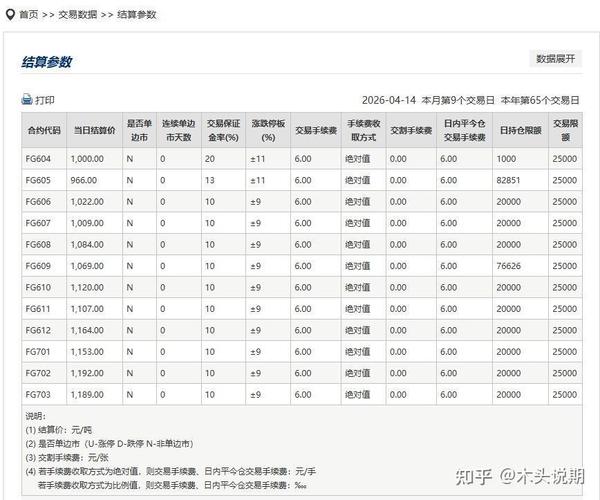This screenshot has width=600, height=500.
Task: Select the 交割手续费 column header
Action: coord(411,130)
